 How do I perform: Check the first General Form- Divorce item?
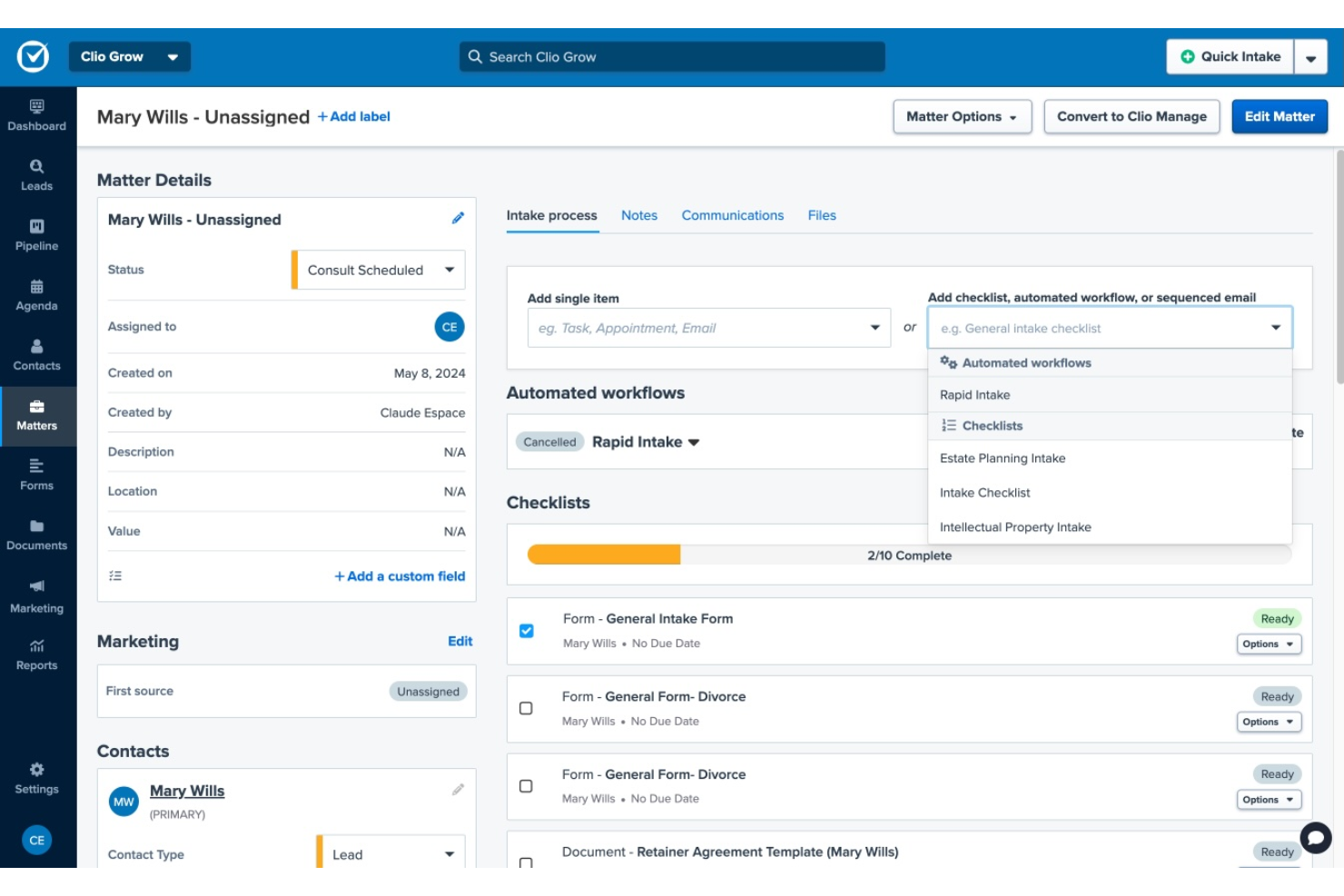pyautogui.click(x=525, y=708)
